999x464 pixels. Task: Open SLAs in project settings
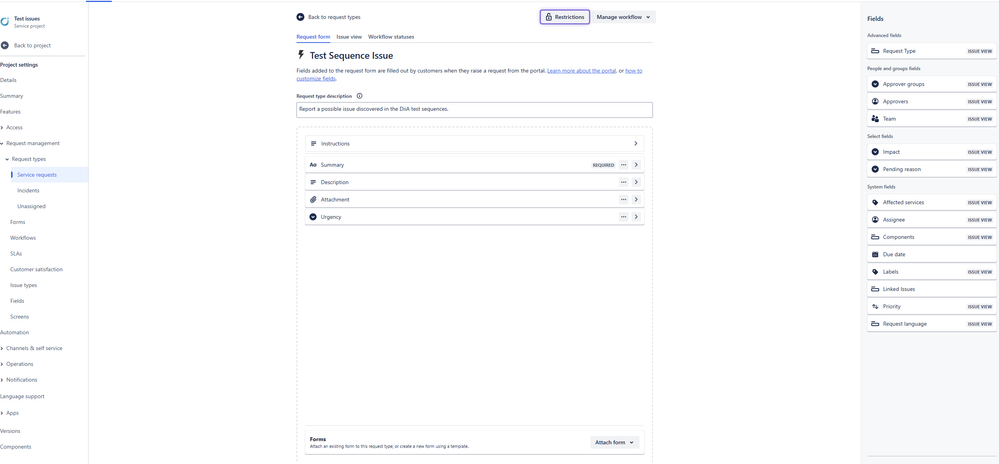[x=16, y=254]
